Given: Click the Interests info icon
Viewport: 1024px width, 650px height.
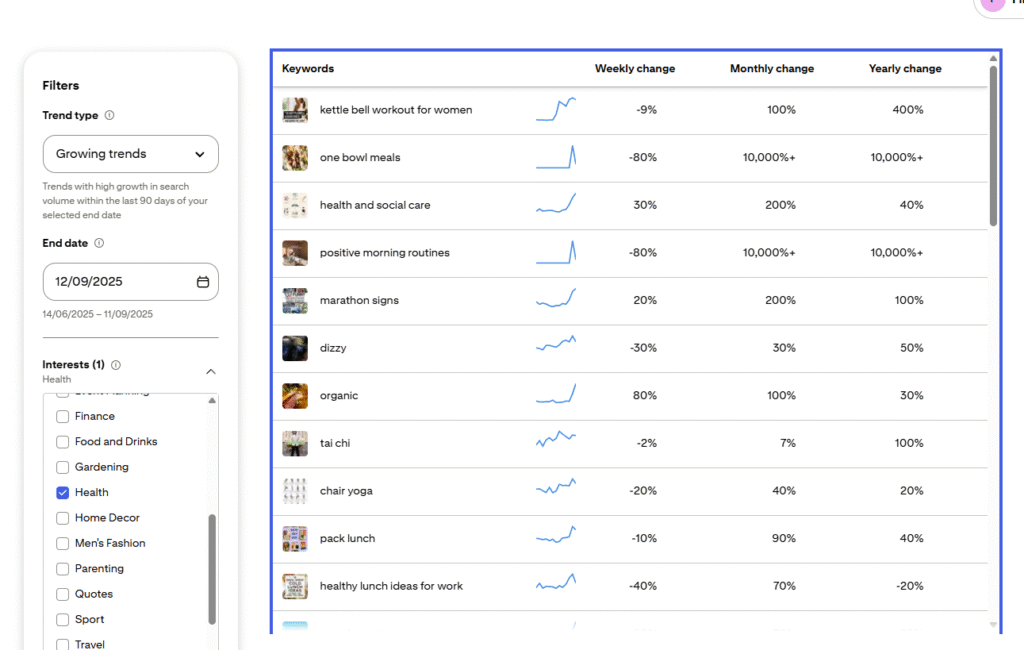Looking at the screenshot, I should [116, 365].
